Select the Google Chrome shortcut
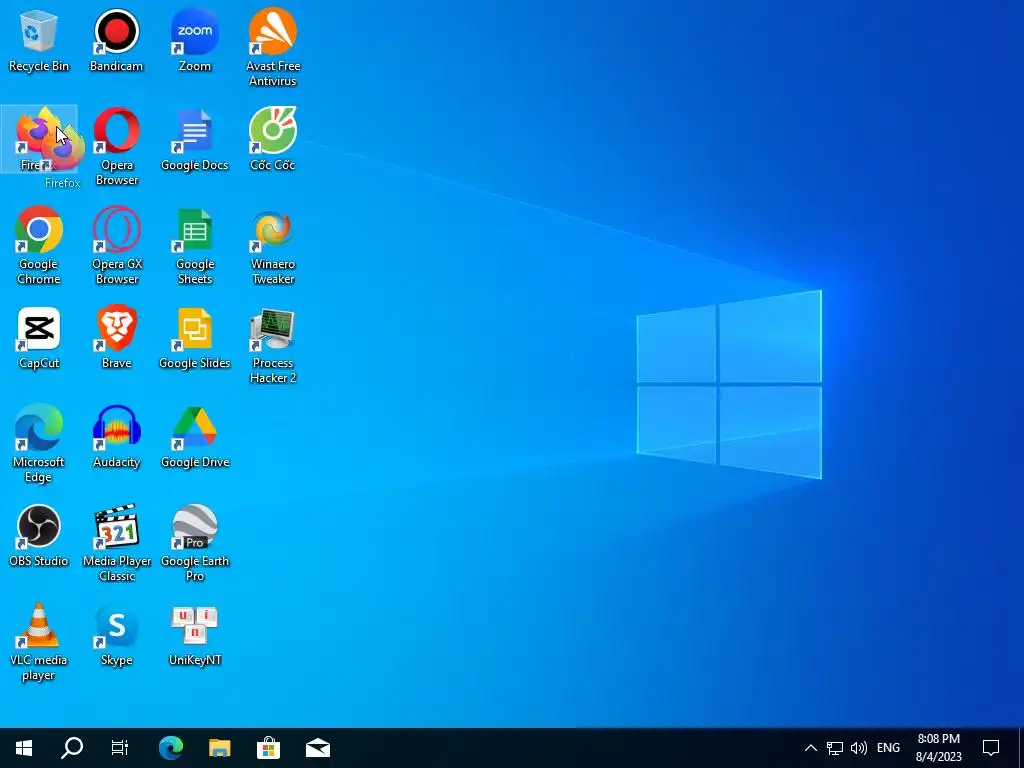 (x=39, y=246)
